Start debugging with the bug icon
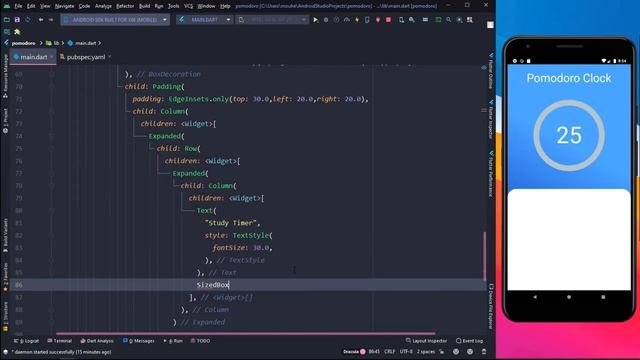Viewport: 640px width, 360px height. 326,20
